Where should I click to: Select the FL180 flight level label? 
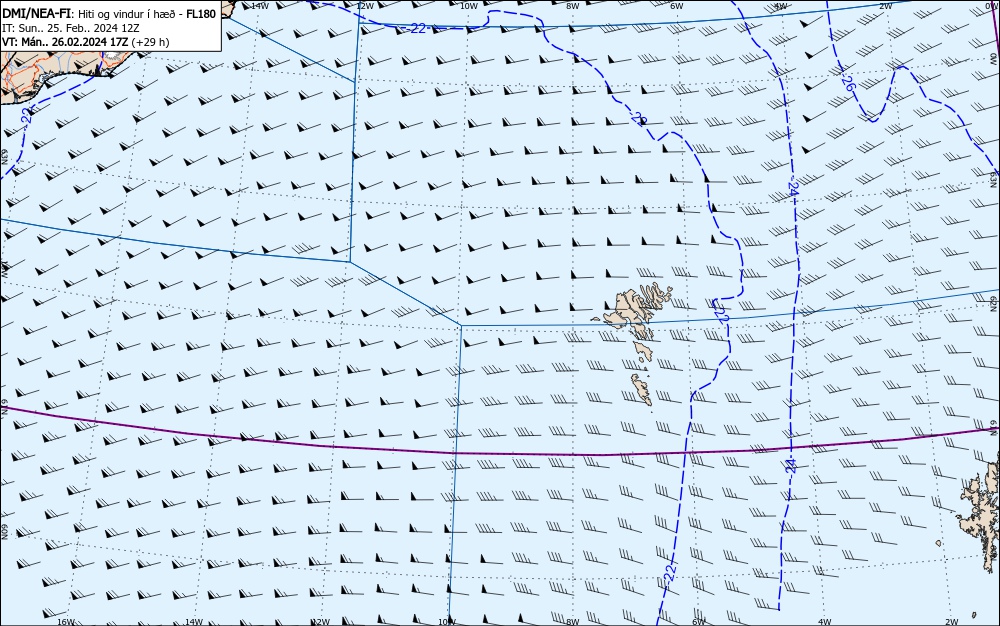201,13
